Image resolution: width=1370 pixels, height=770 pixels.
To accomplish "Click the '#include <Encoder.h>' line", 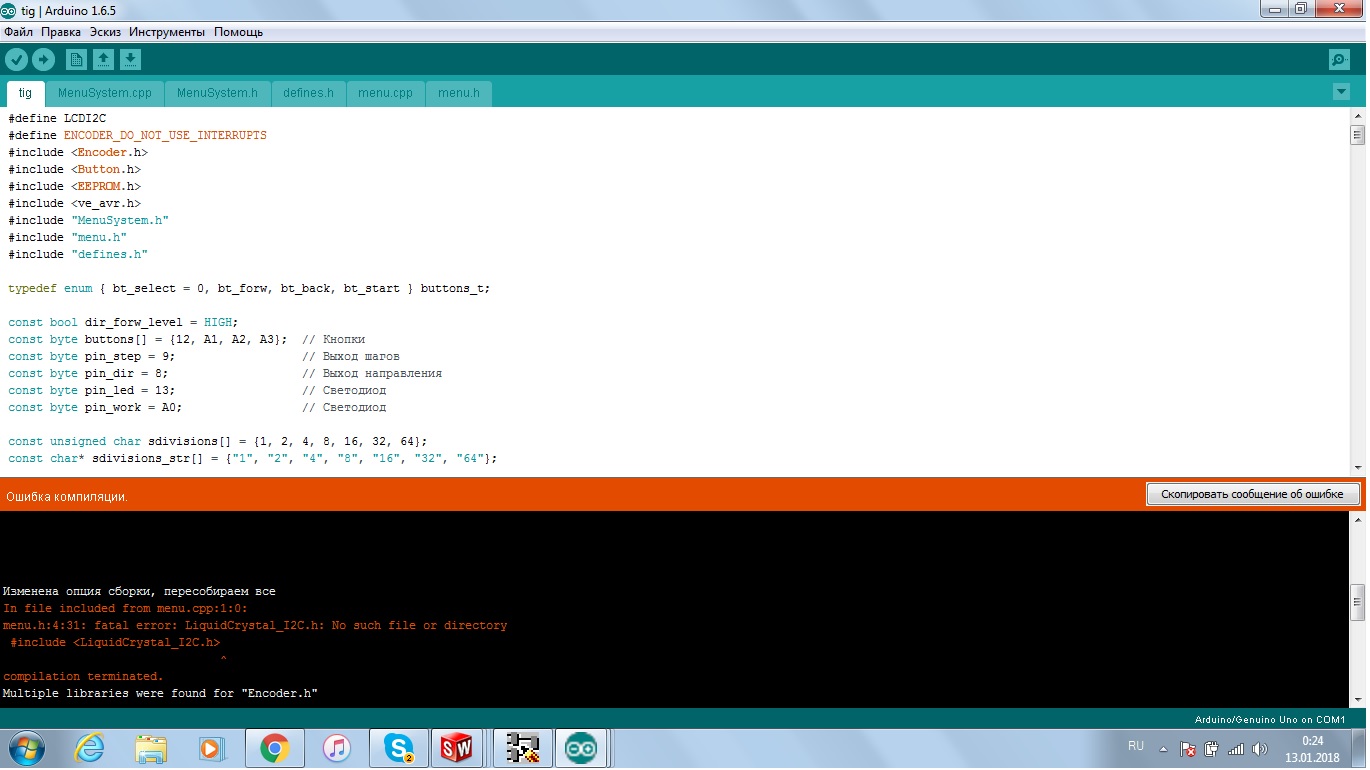I will click(x=78, y=152).
